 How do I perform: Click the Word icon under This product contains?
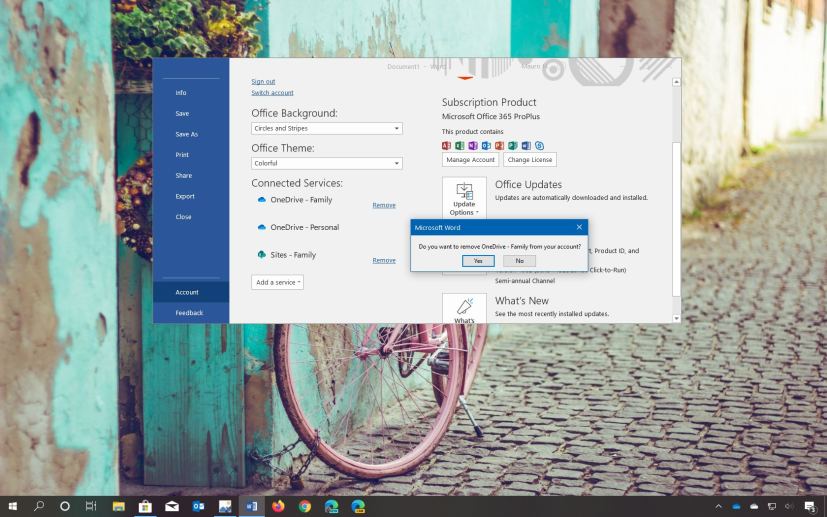(x=526, y=146)
